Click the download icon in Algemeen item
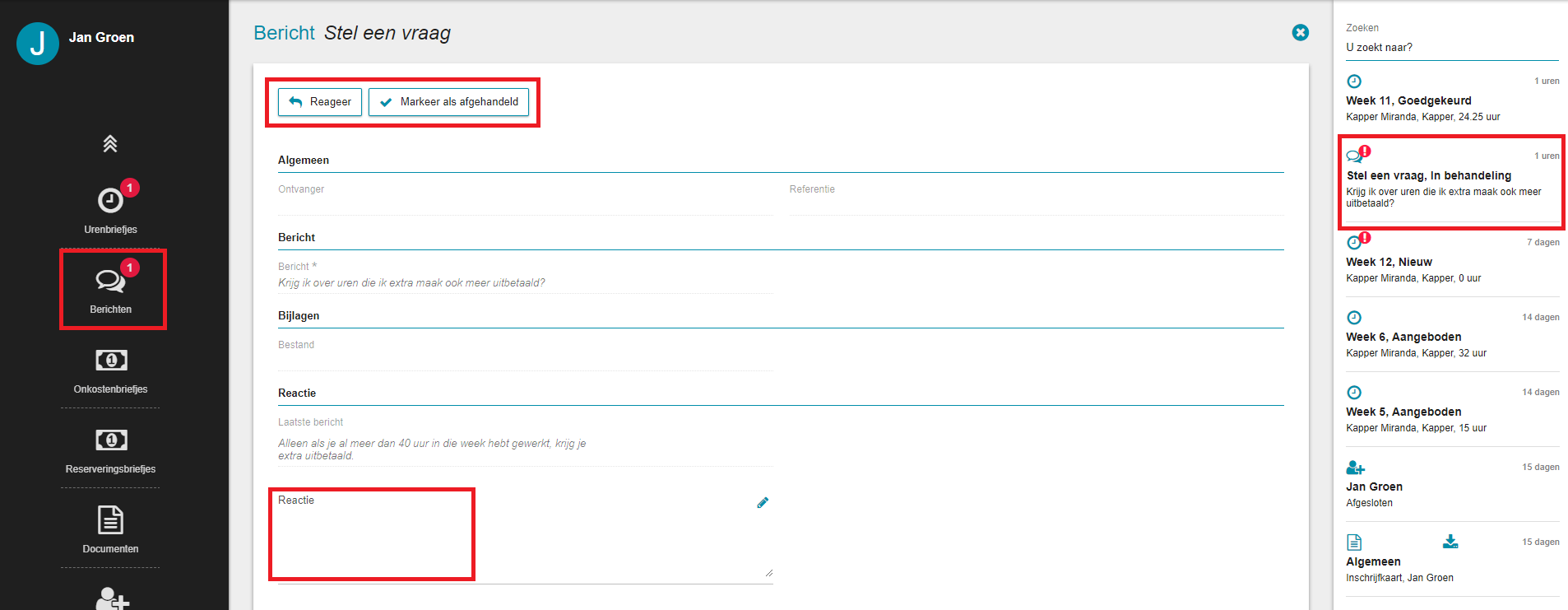The height and width of the screenshot is (610, 1568). (x=1450, y=541)
